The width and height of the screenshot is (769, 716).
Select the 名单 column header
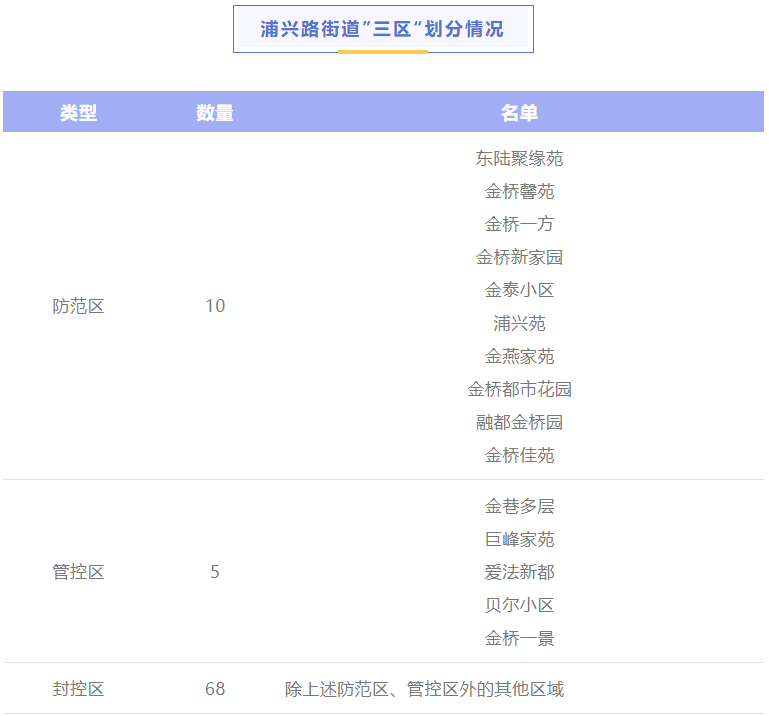click(x=519, y=113)
